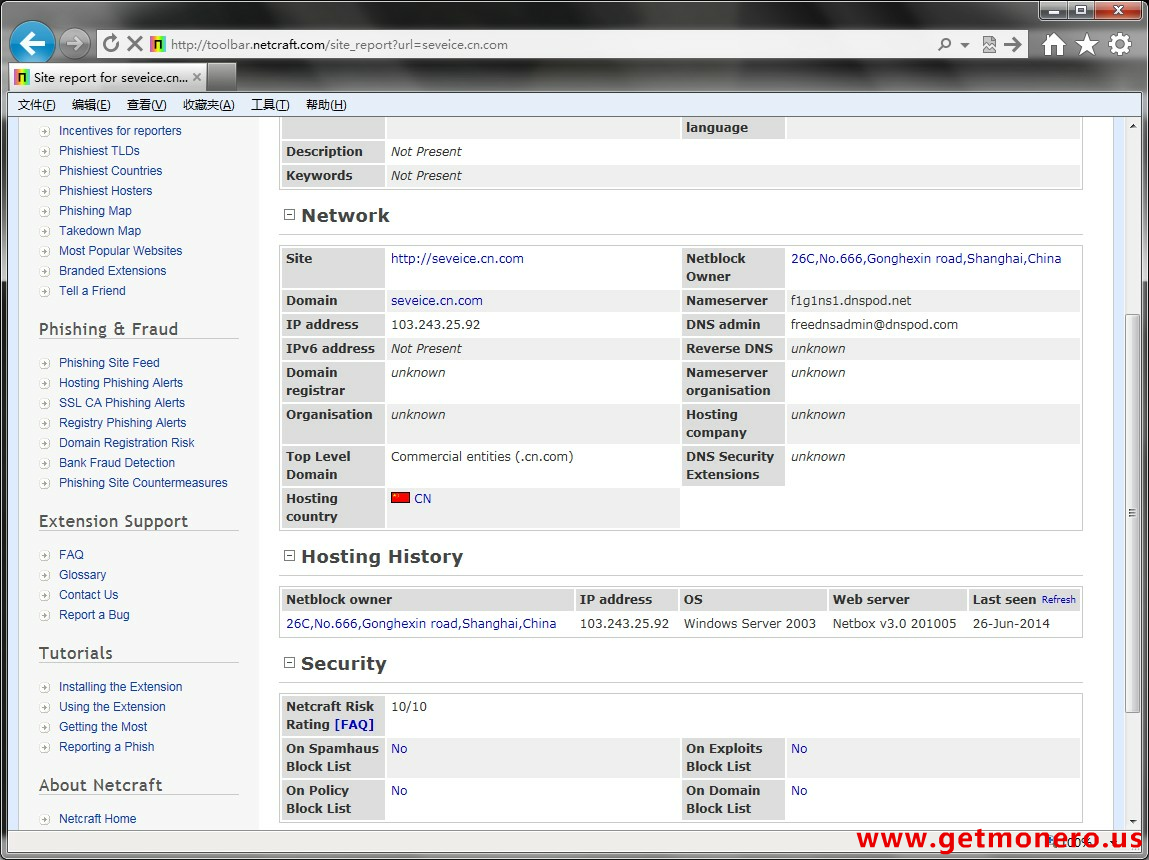
Task: Open favorites star icon
Action: (1086, 44)
